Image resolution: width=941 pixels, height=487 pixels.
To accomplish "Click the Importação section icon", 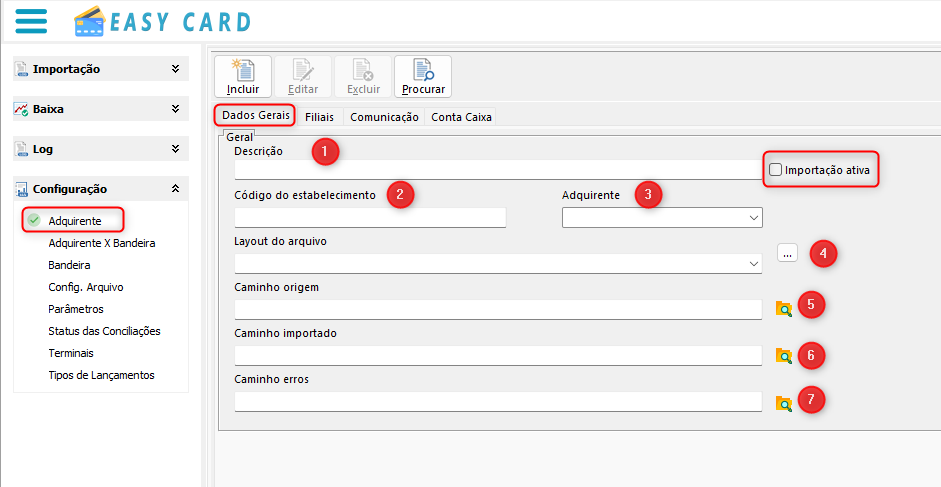I will coord(22,69).
